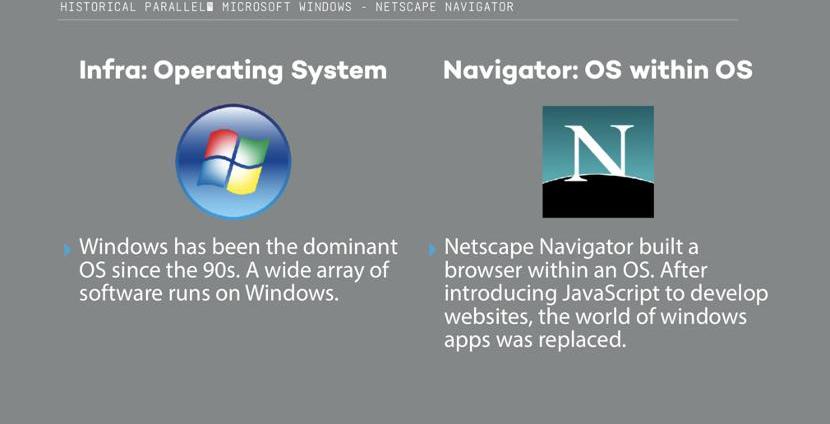The height and width of the screenshot is (424, 830).
Task: Click the slide header 'HISTORICAL PARALLEL' text
Action: (133, 7)
